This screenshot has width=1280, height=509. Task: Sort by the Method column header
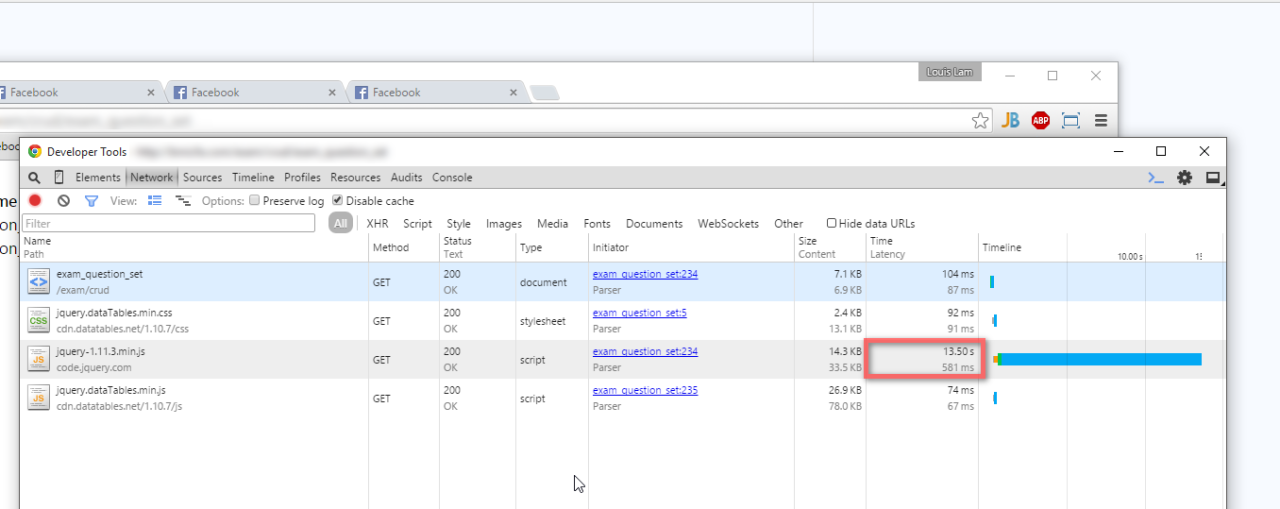[x=404, y=247]
